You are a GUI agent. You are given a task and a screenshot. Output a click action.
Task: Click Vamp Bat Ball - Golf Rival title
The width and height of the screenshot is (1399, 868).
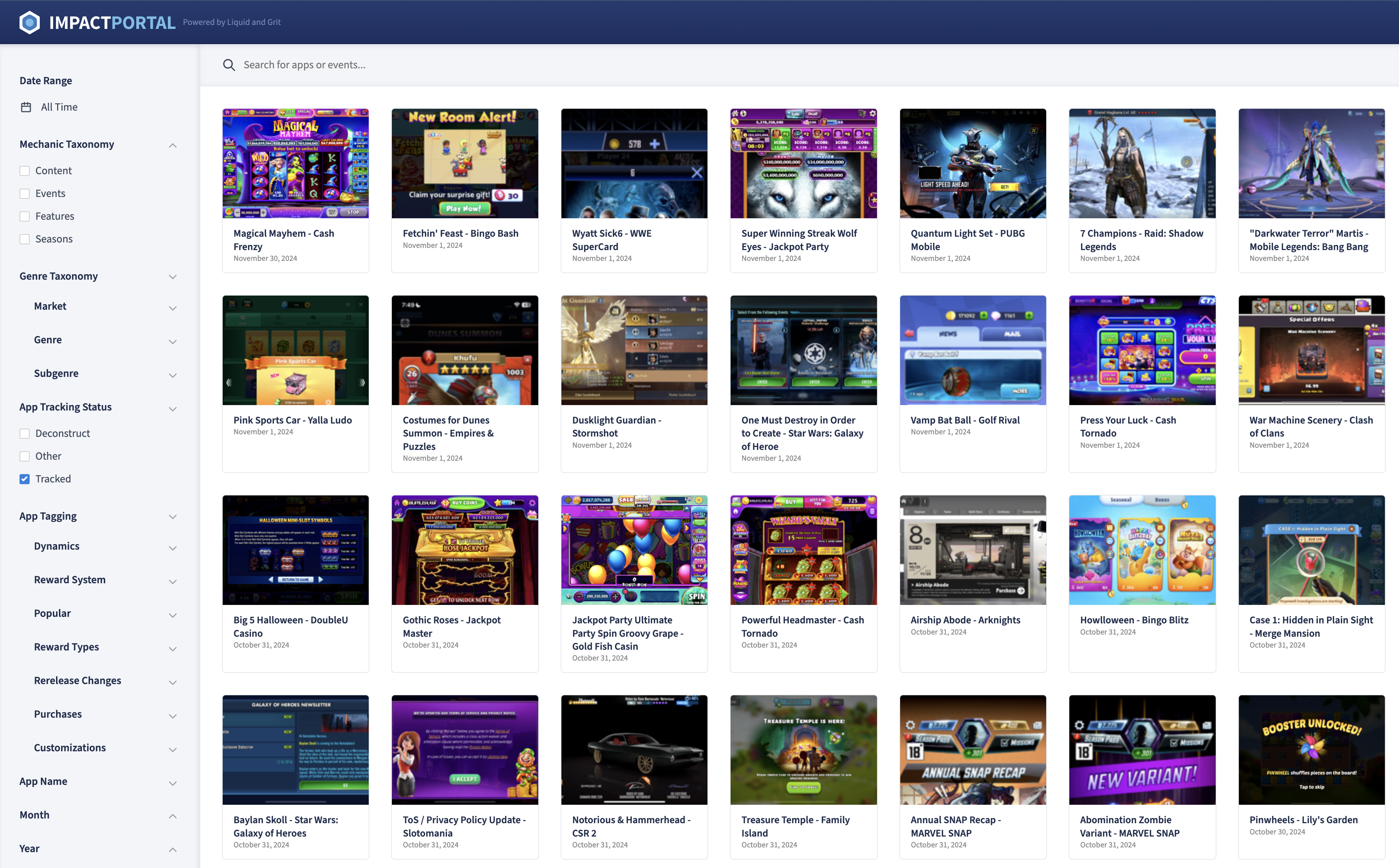(965, 420)
